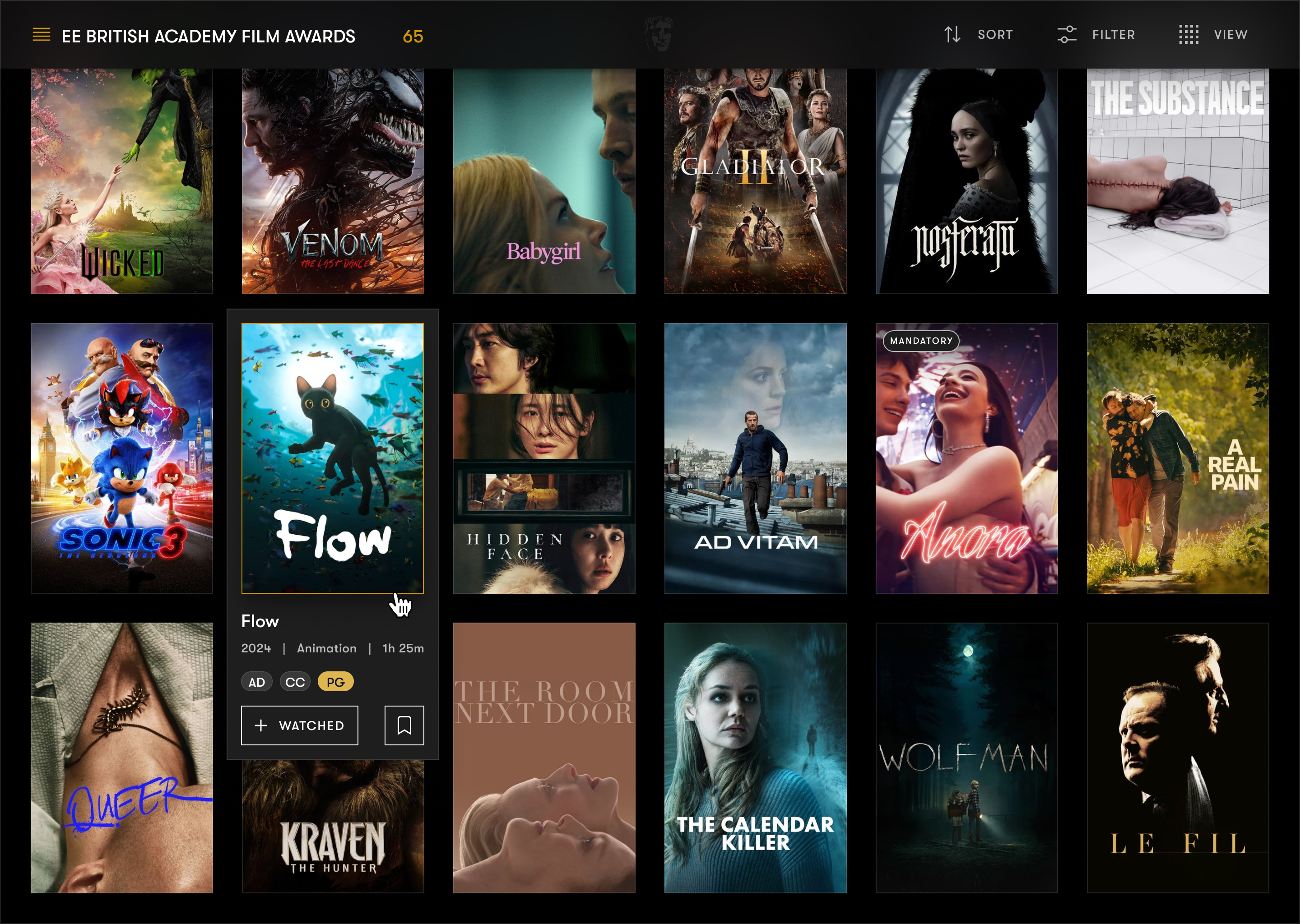
Task: Open the FILTER options
Action: click(1113, 35)
